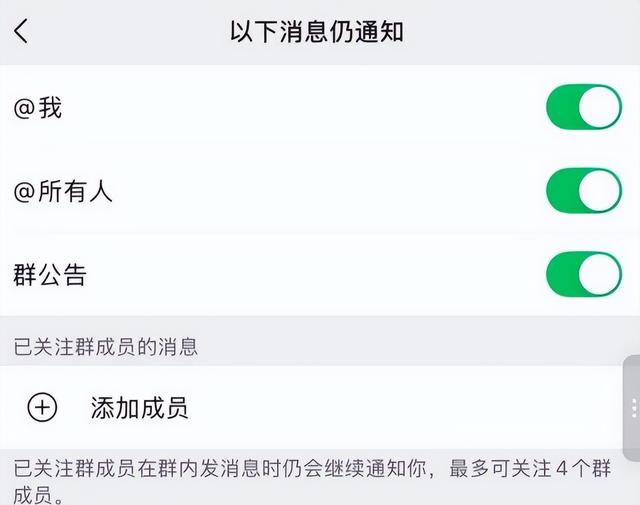Image resolution: width=640 pixels, height=505 pixels.
Task: Select the @我 row label
Action: pos(38,108)
